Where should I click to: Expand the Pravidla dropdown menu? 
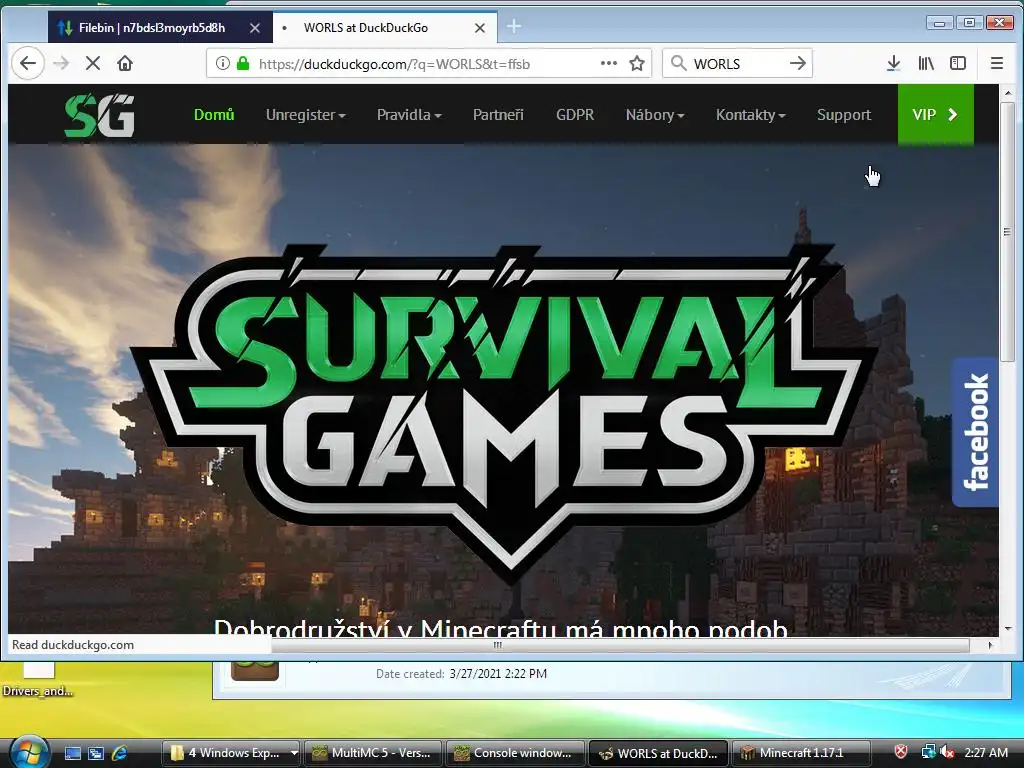click(x=409, y=115)
